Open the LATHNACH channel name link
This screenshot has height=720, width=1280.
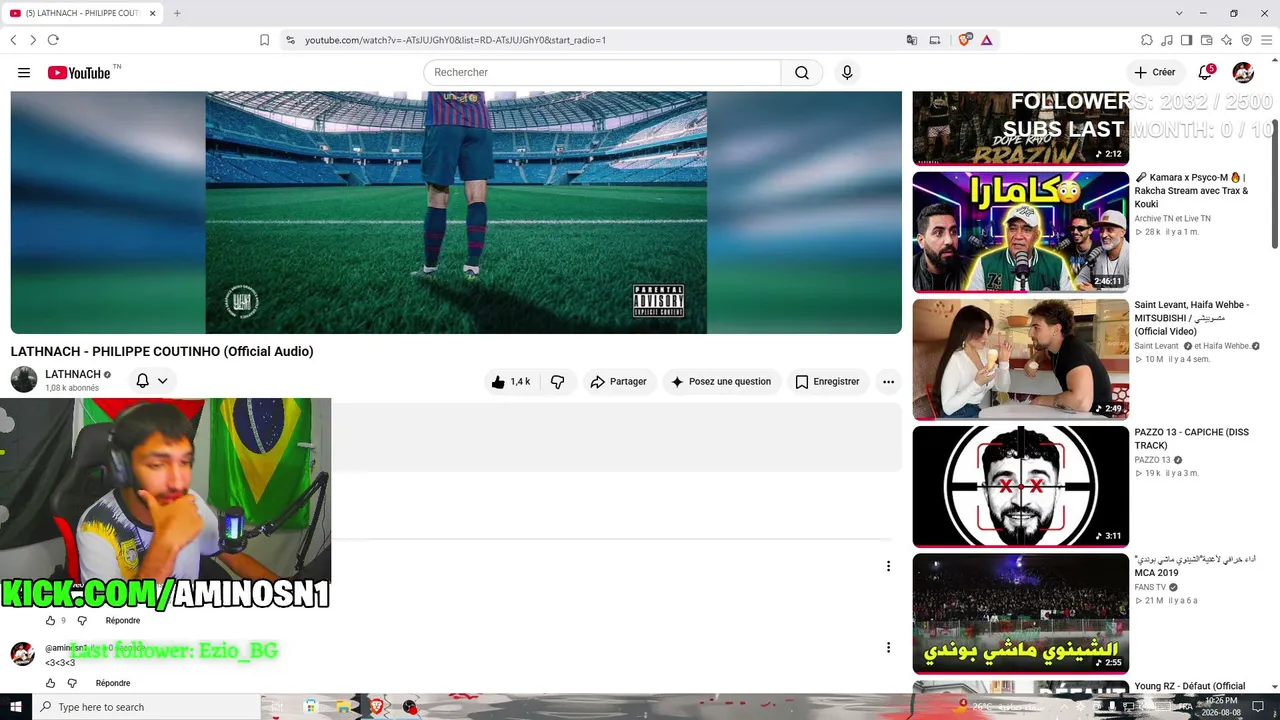[x=73, y=375]
